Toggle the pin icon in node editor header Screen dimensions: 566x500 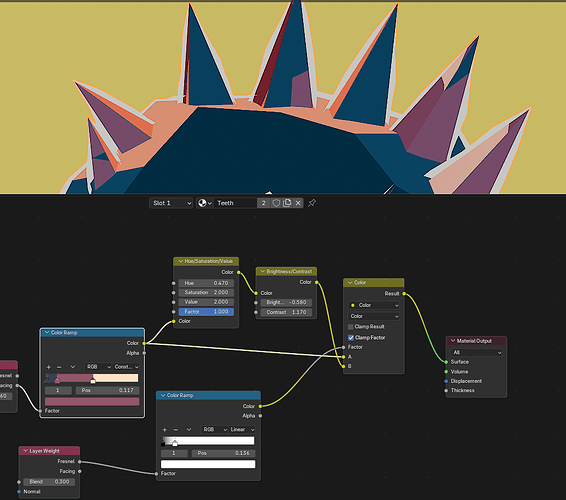(312, 203)
